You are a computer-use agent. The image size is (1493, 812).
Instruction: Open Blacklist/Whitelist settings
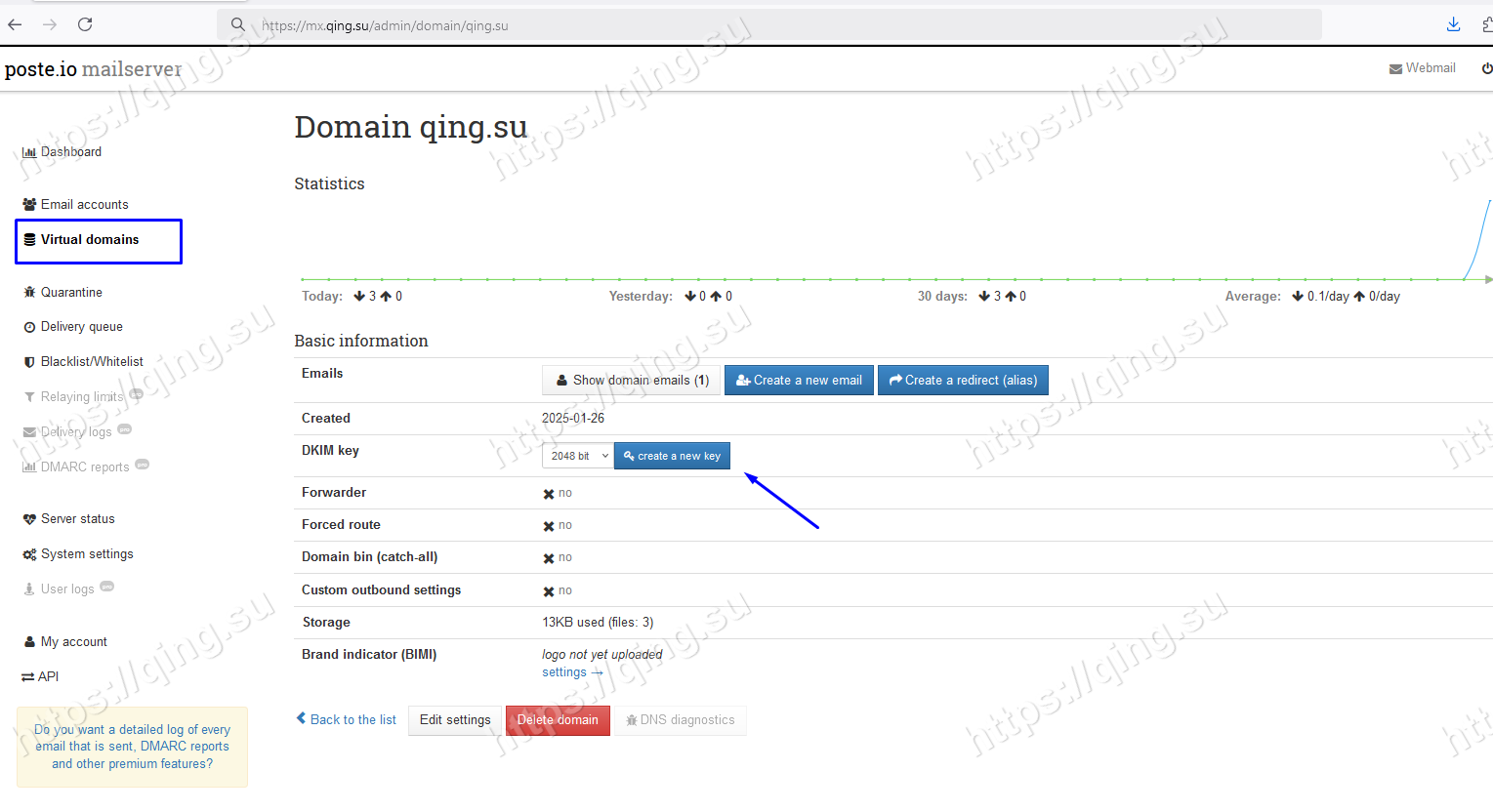92,362
